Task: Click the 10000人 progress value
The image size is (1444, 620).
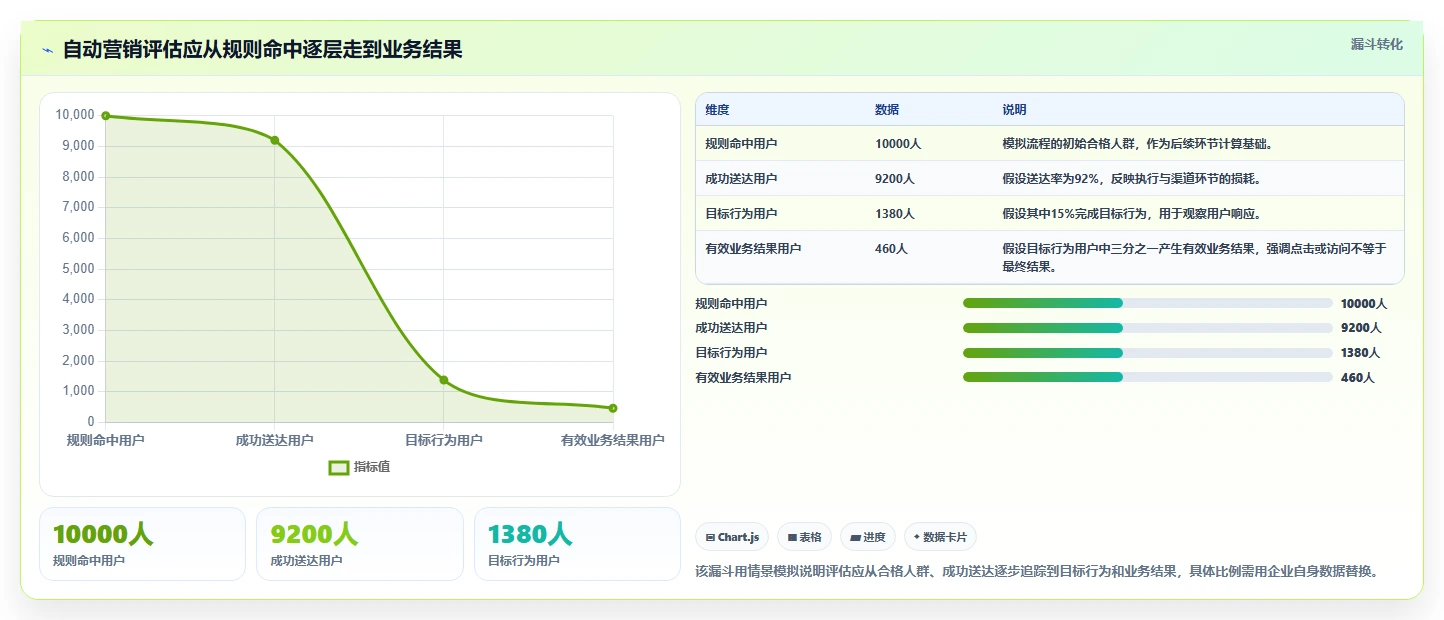Action: tap(1364, 304)
